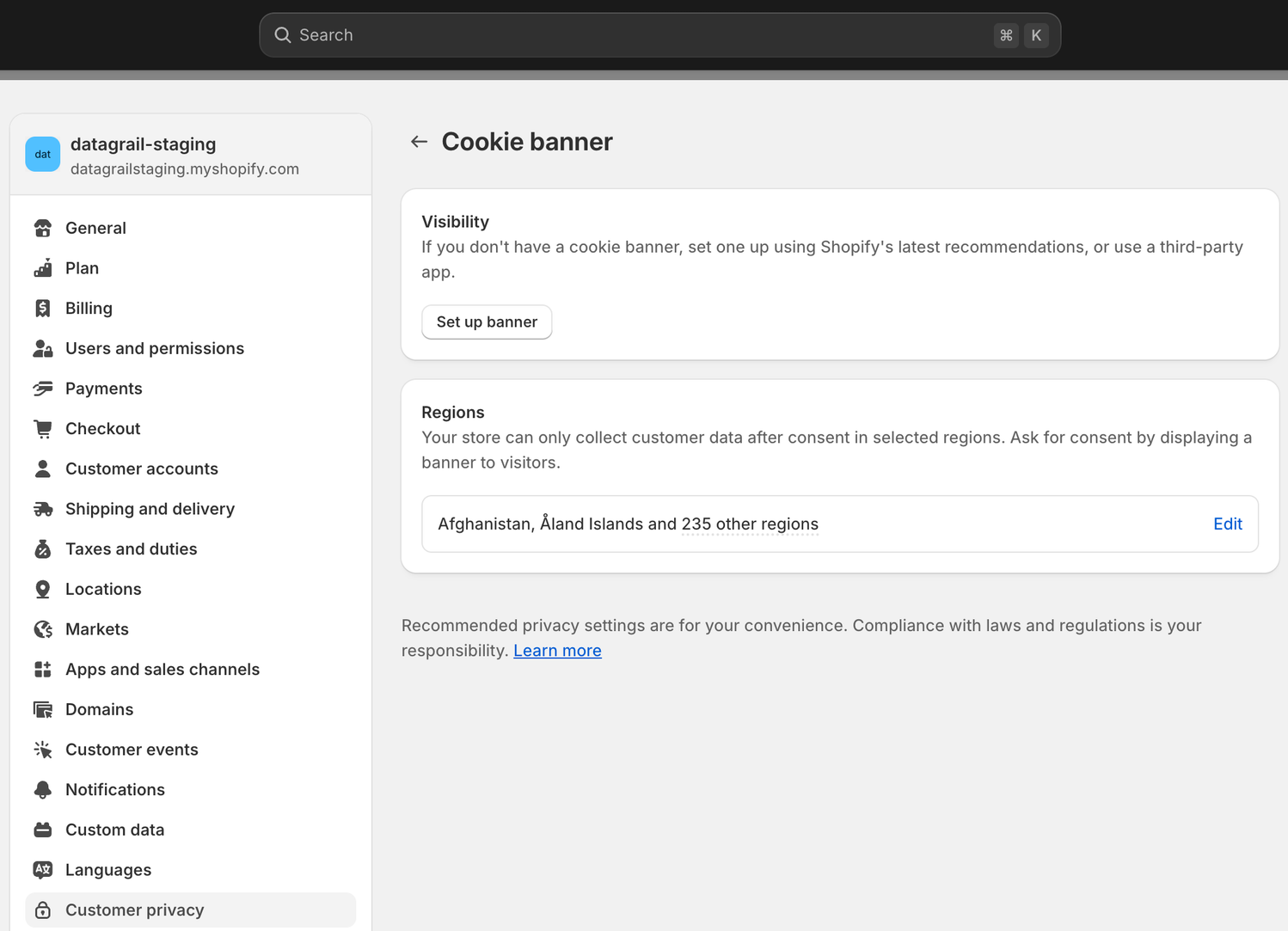Click the Cookie banner page title
Screen dimensions: 1288x931
(x=527, y=142)
